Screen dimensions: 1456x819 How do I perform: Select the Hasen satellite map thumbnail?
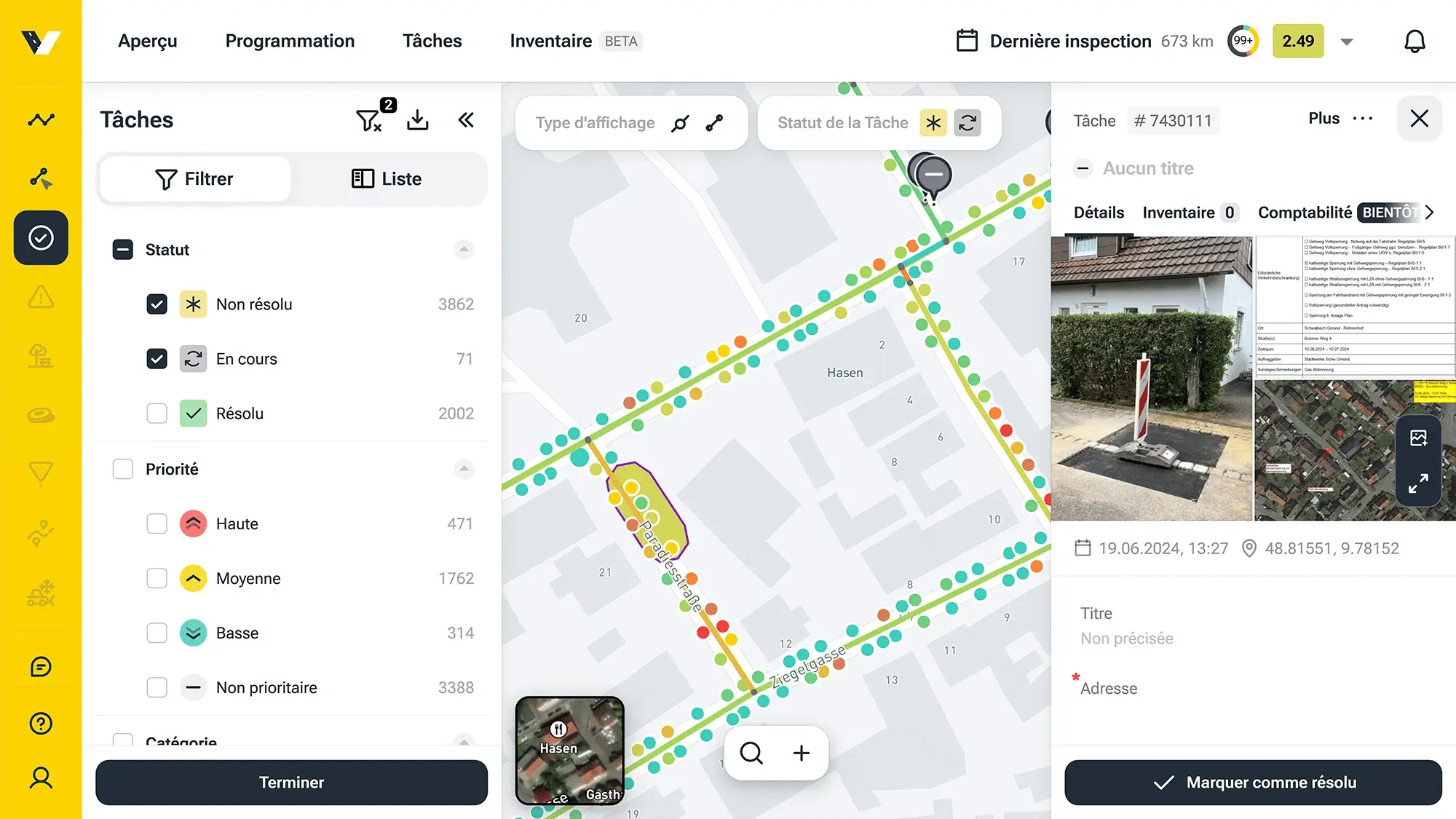(570, 751)
